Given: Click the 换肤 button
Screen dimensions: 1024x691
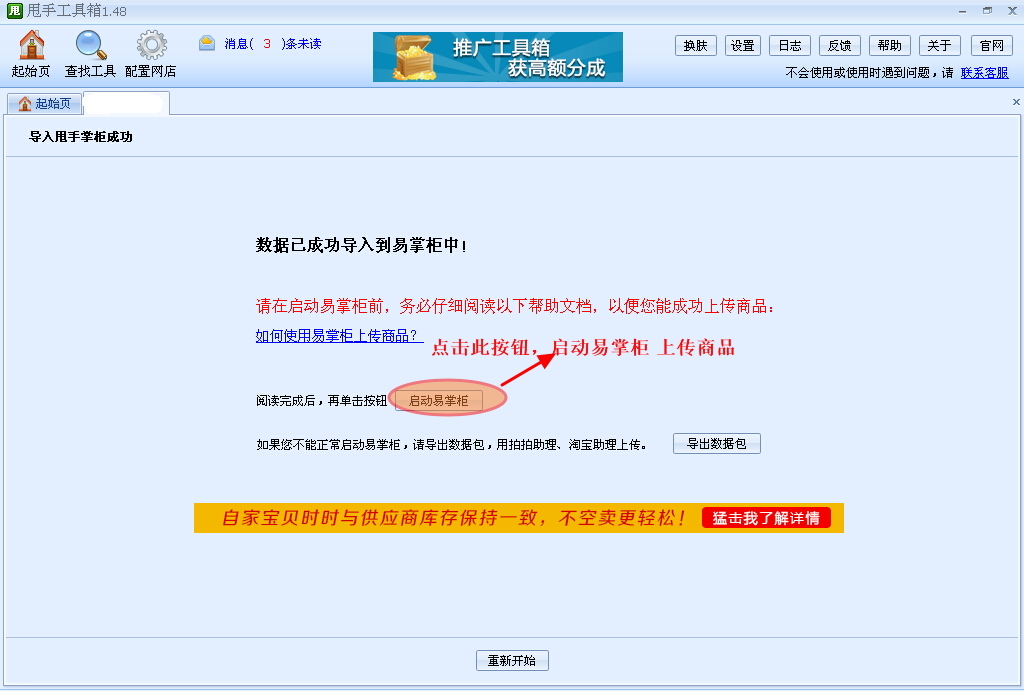Looking at the screenshot, I should pyautogui.click(x=696, y=45).
